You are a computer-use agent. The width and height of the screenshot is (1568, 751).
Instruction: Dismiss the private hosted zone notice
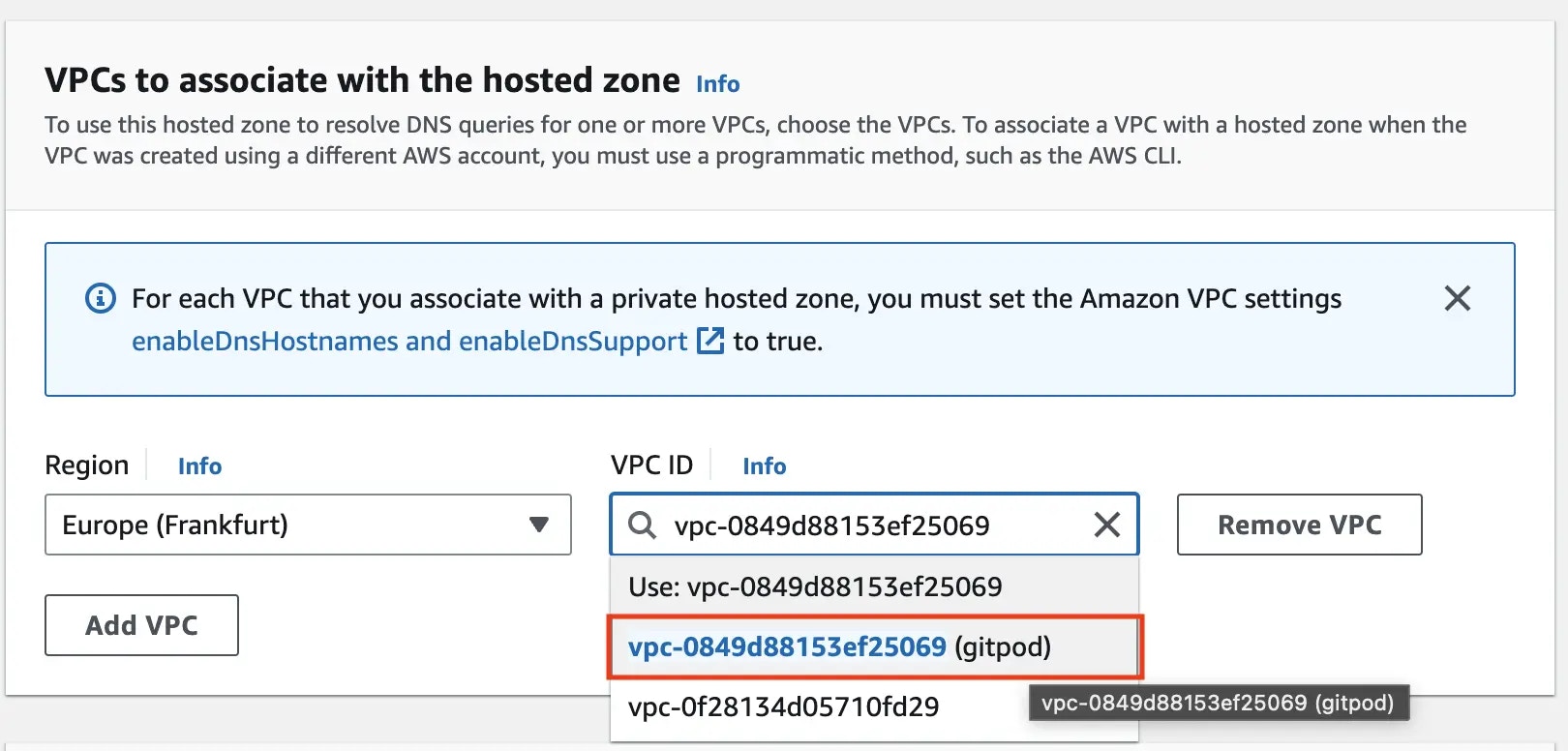point(1457,298)
